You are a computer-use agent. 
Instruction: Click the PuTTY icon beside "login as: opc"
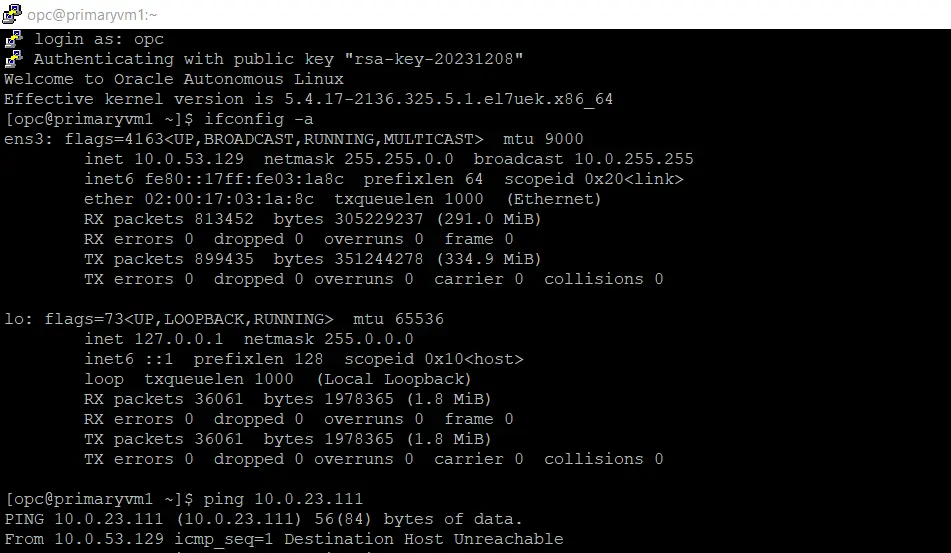click(13, 39)
